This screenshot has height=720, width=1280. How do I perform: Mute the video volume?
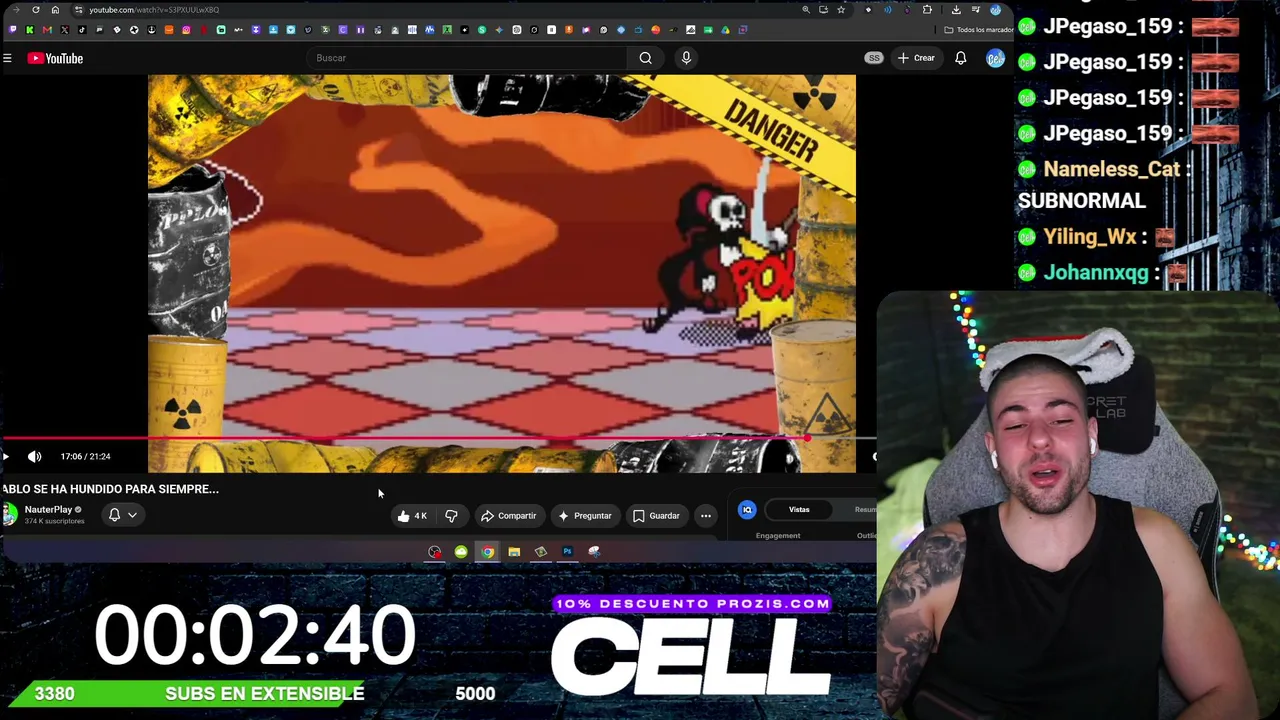35,457
